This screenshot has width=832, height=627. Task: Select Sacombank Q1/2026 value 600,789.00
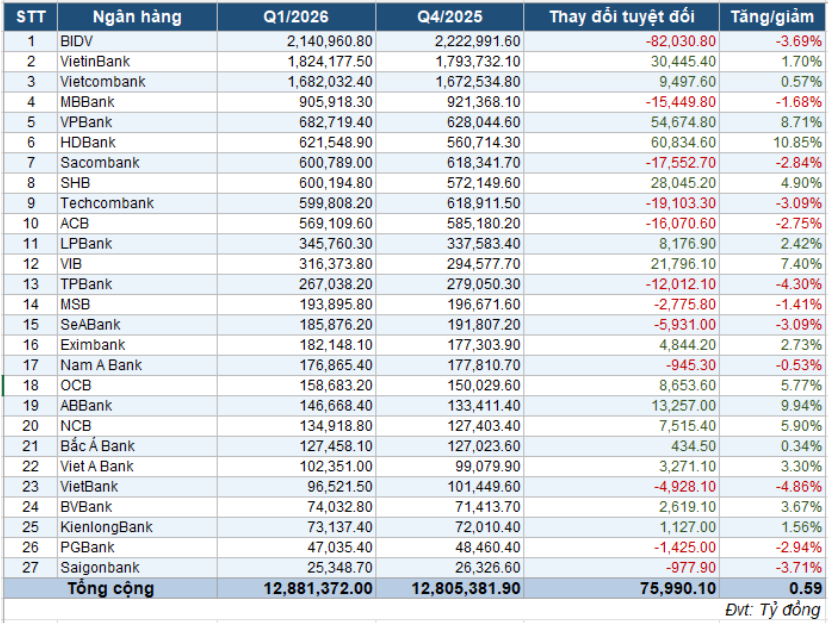[x=296, y=163]
